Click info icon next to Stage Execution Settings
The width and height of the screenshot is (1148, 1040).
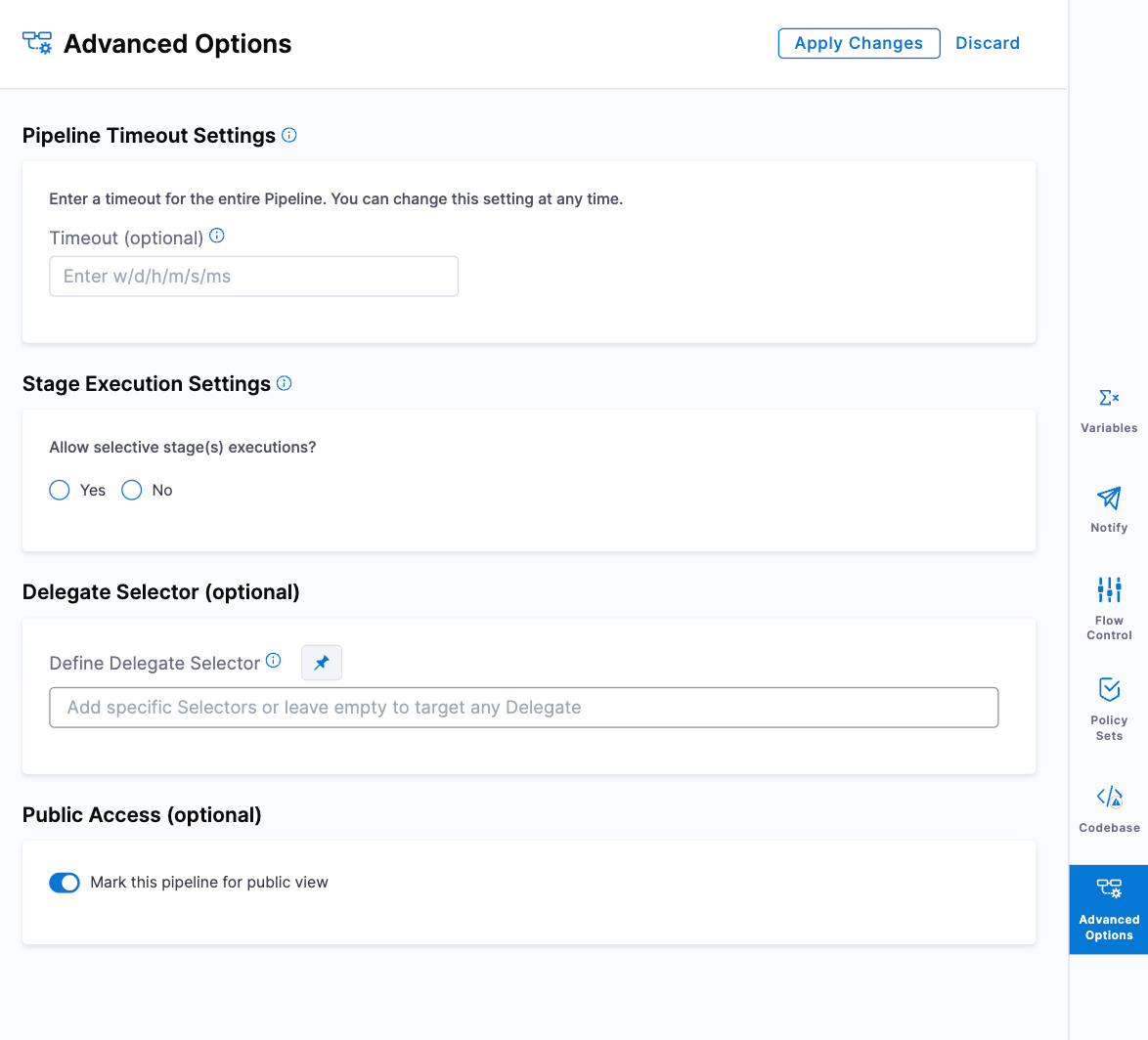pos(285,383)
